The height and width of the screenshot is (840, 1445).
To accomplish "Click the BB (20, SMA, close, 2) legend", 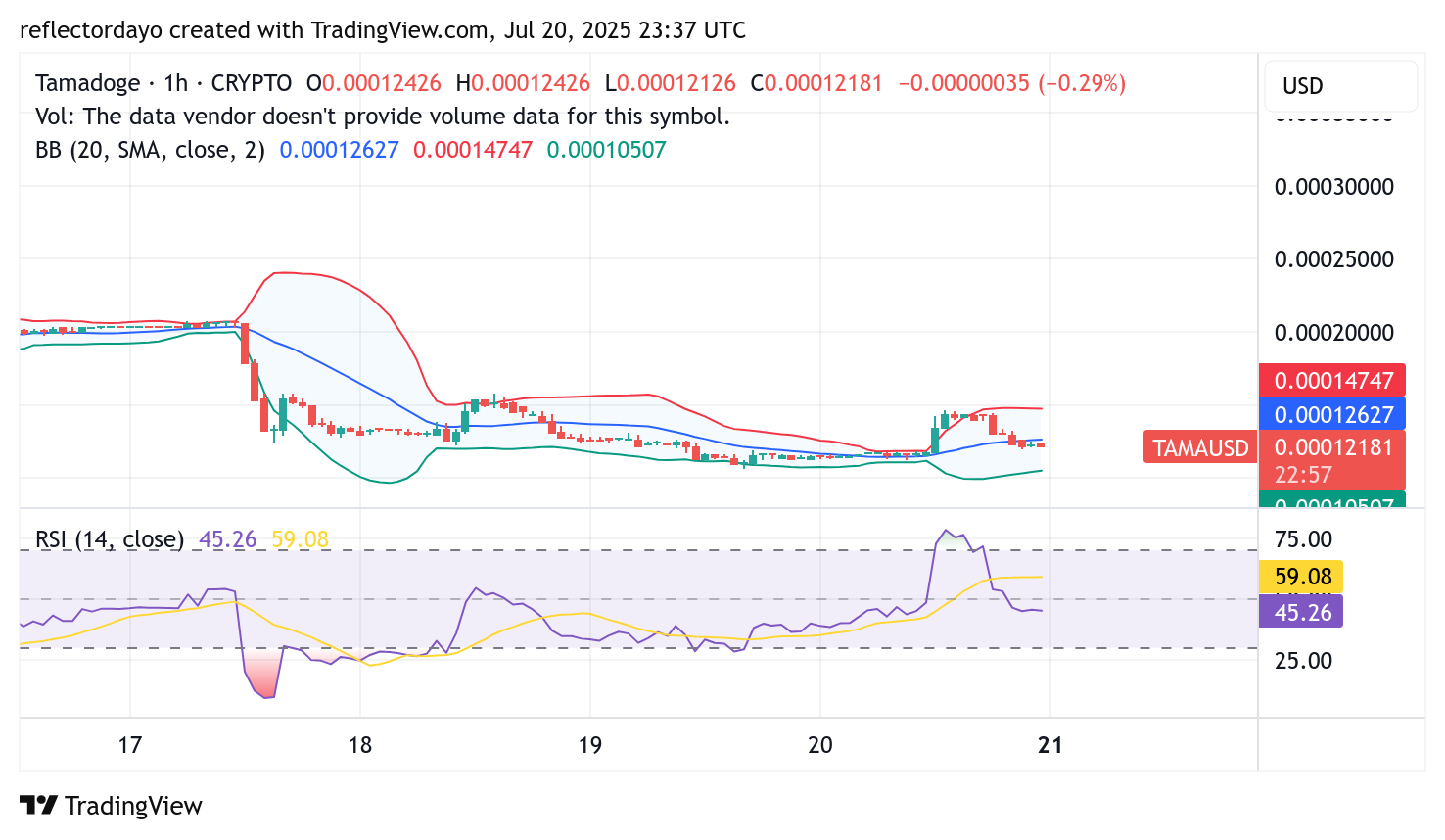I will [x=150, y=150].
